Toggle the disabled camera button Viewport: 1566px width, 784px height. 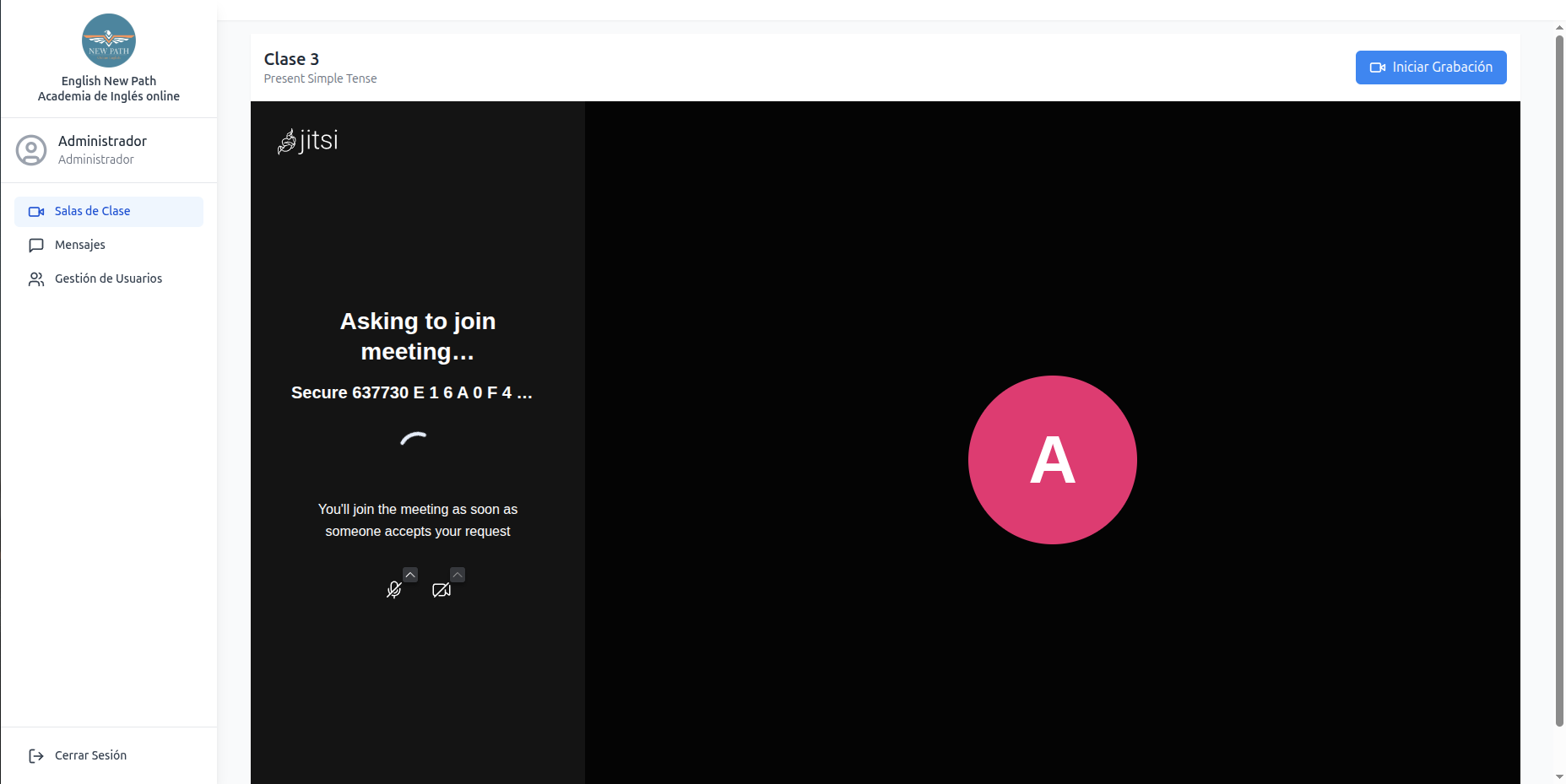point(441,590)
